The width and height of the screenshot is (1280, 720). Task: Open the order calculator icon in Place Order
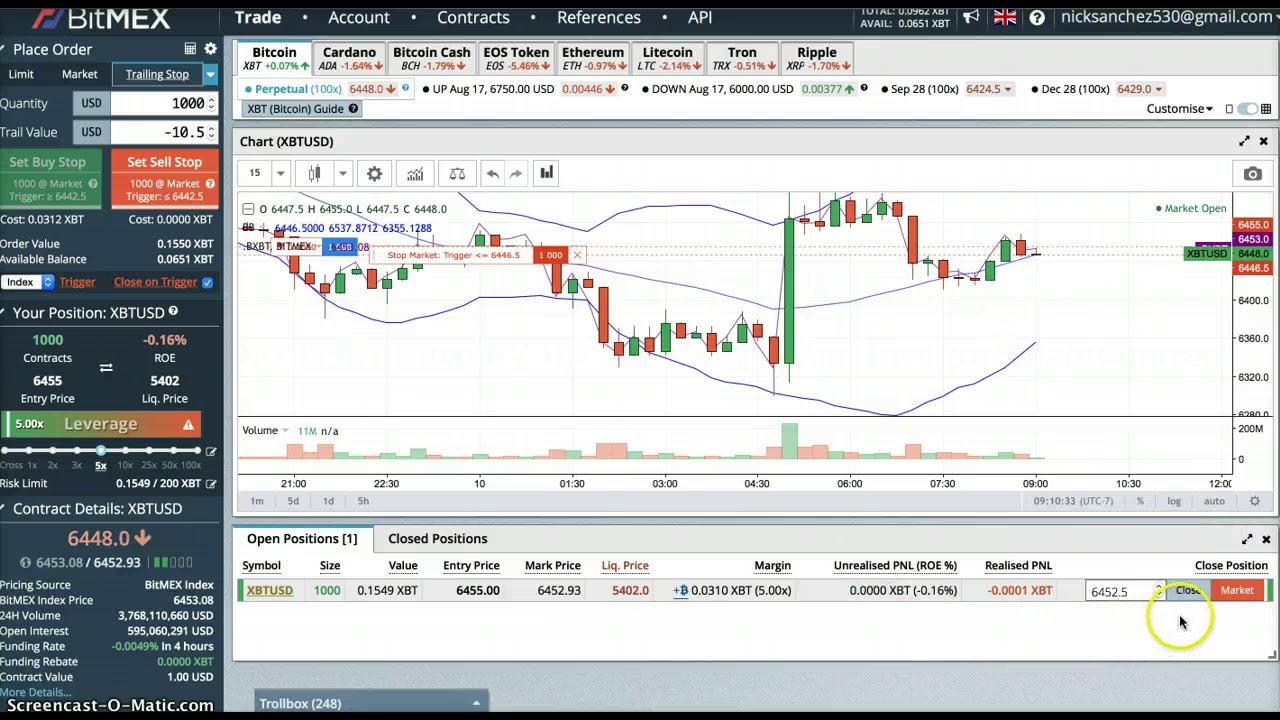pyautogui.click(x=190, y=49)
